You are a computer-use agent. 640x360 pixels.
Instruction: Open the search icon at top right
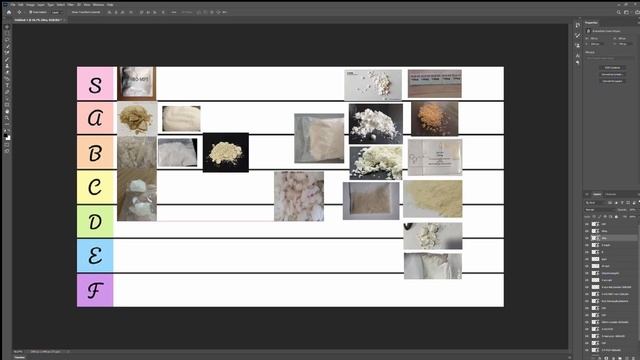[x=619, y=12]
